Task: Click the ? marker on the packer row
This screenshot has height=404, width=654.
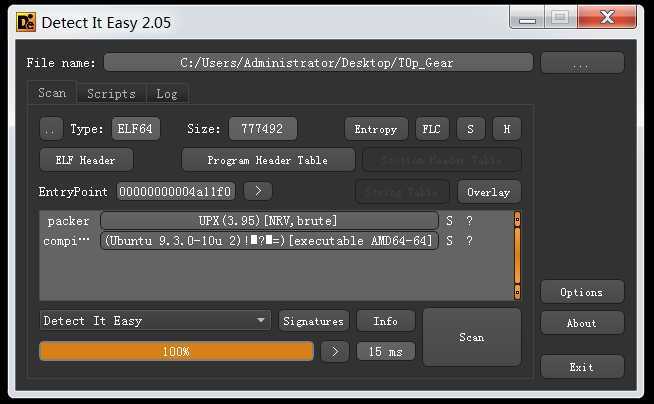Action: tap(469, 221)
